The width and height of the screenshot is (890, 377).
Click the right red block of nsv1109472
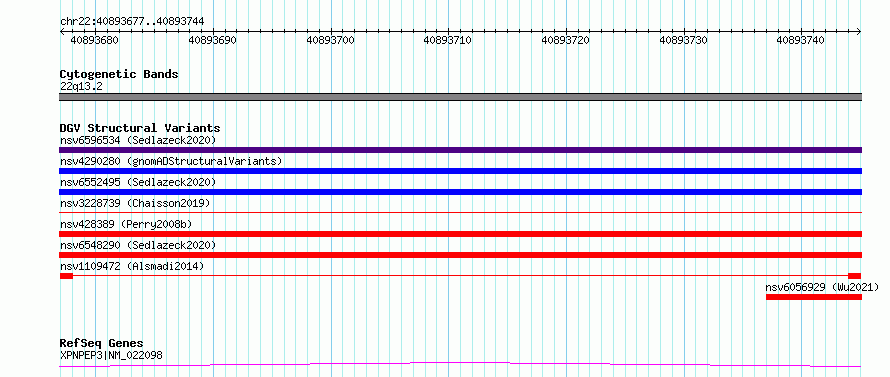tap(854, 276)
